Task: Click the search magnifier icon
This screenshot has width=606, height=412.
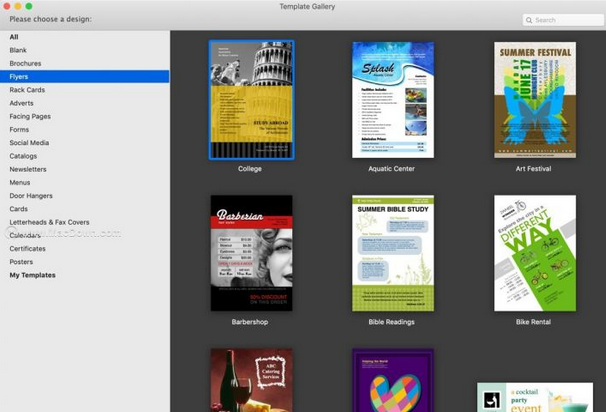Action: [x=529, y=20]
